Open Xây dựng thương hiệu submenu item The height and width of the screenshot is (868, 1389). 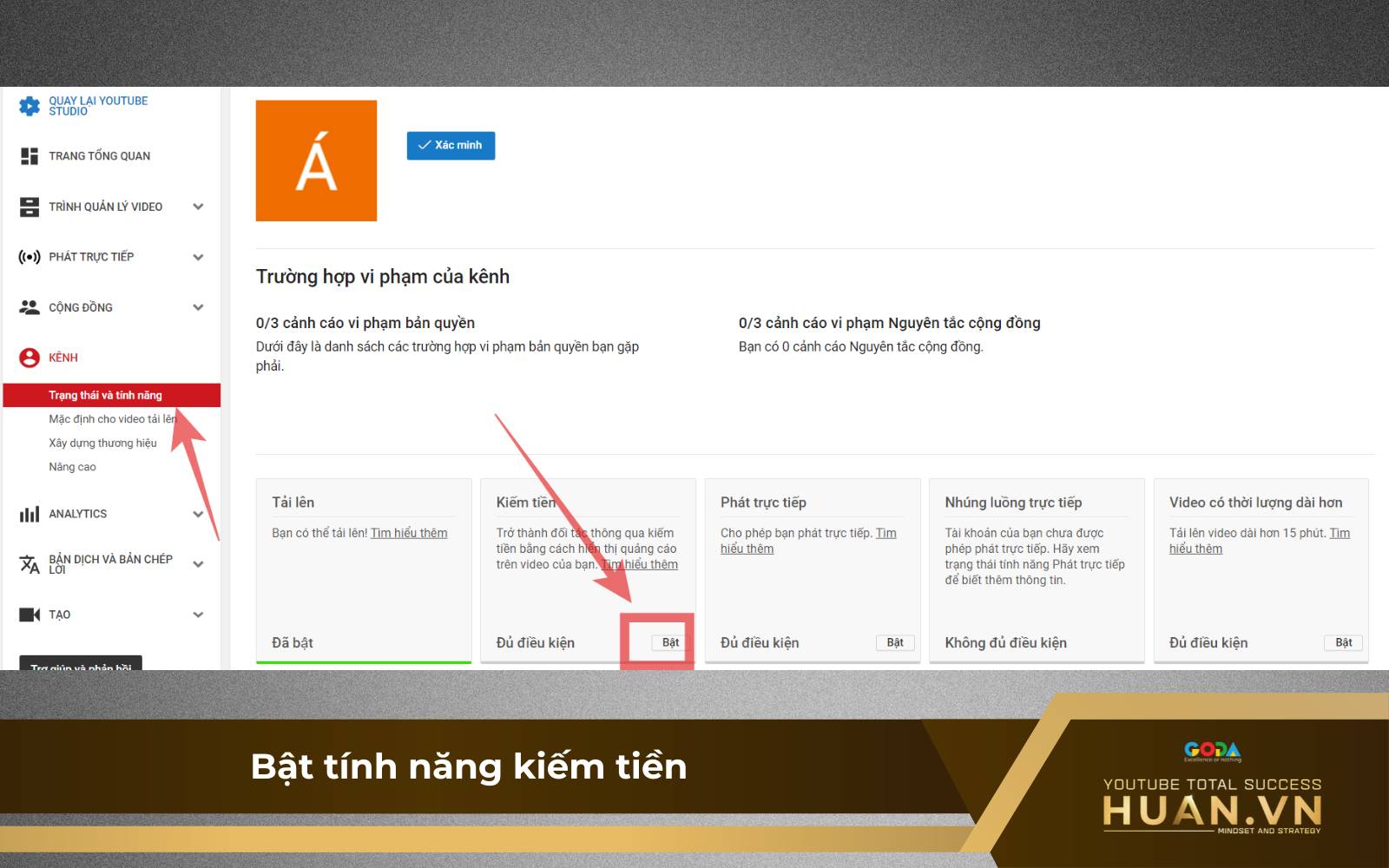(102, 443)
